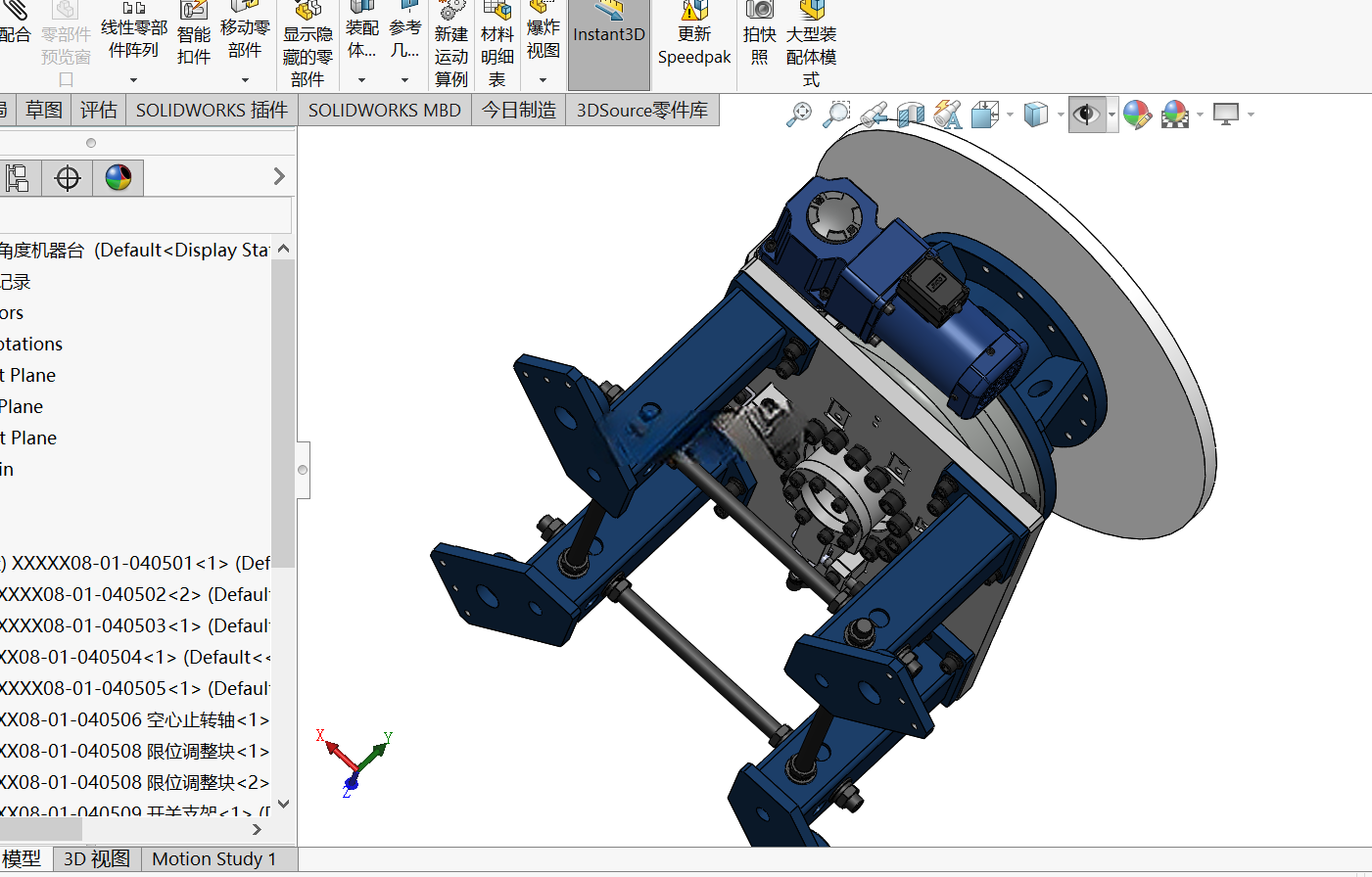
Task: Click the Zoom to Fit icon
Action: coord(799,115)
